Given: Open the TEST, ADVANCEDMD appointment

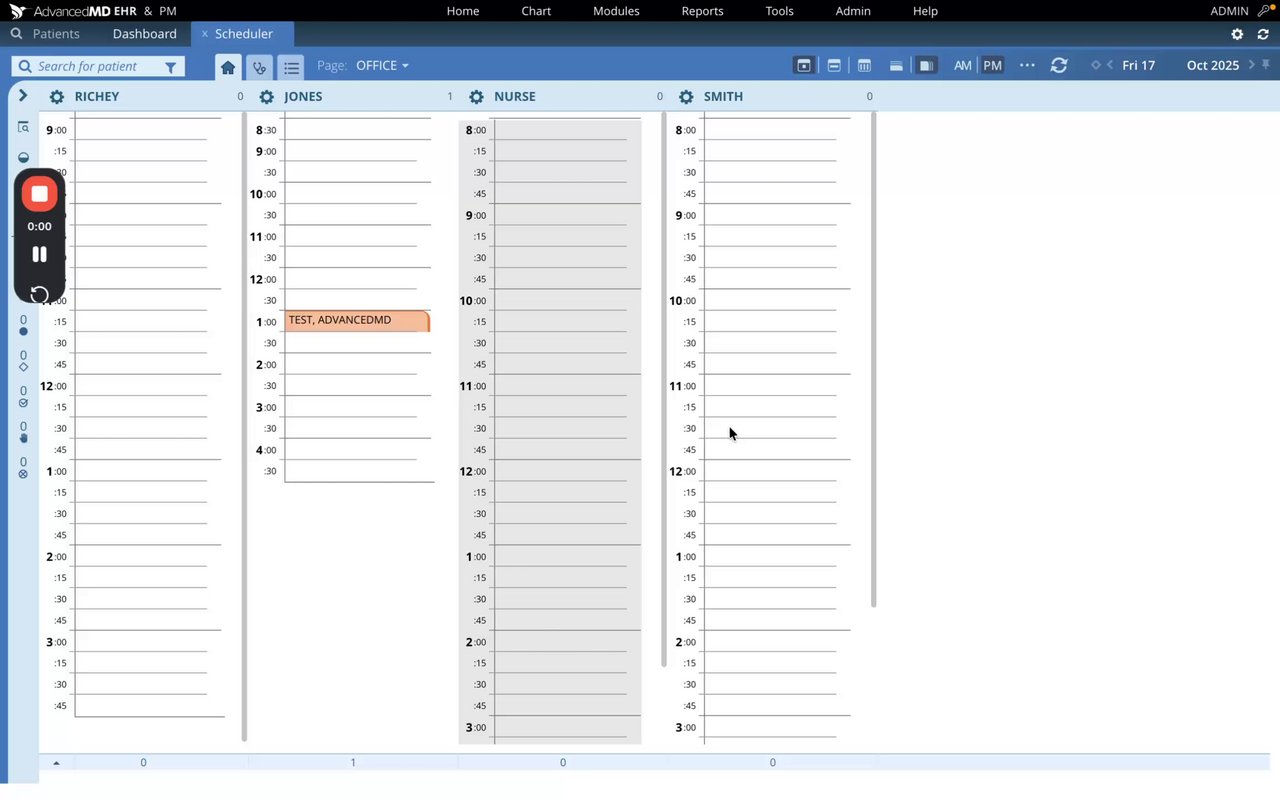Looking at the screenshot, I should click(357, 321).
